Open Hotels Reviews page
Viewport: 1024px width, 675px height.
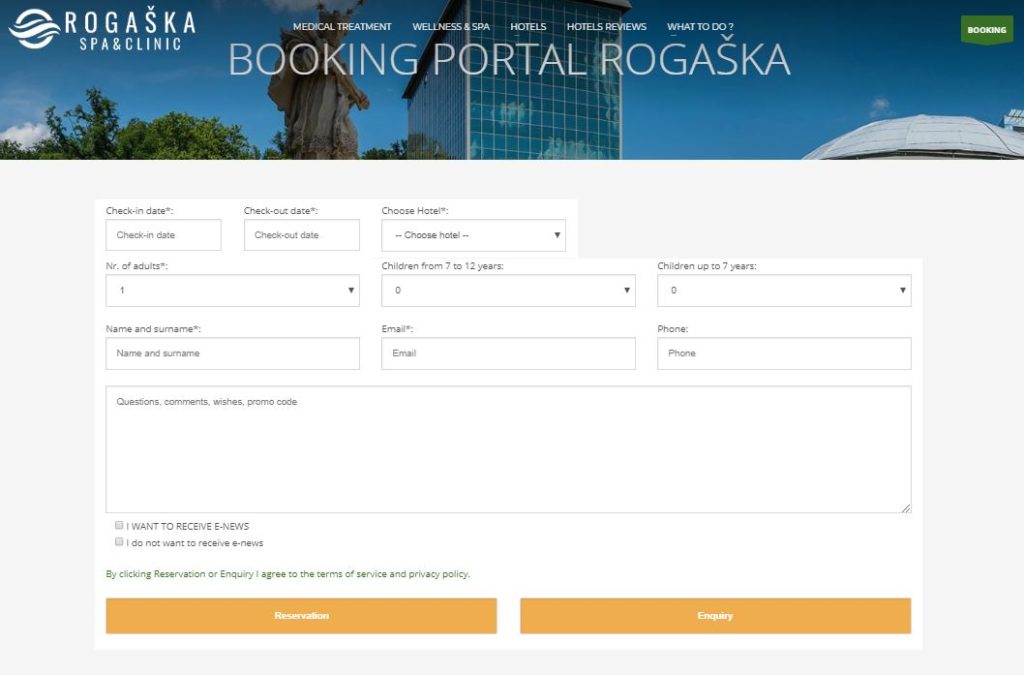click(606, 27)
